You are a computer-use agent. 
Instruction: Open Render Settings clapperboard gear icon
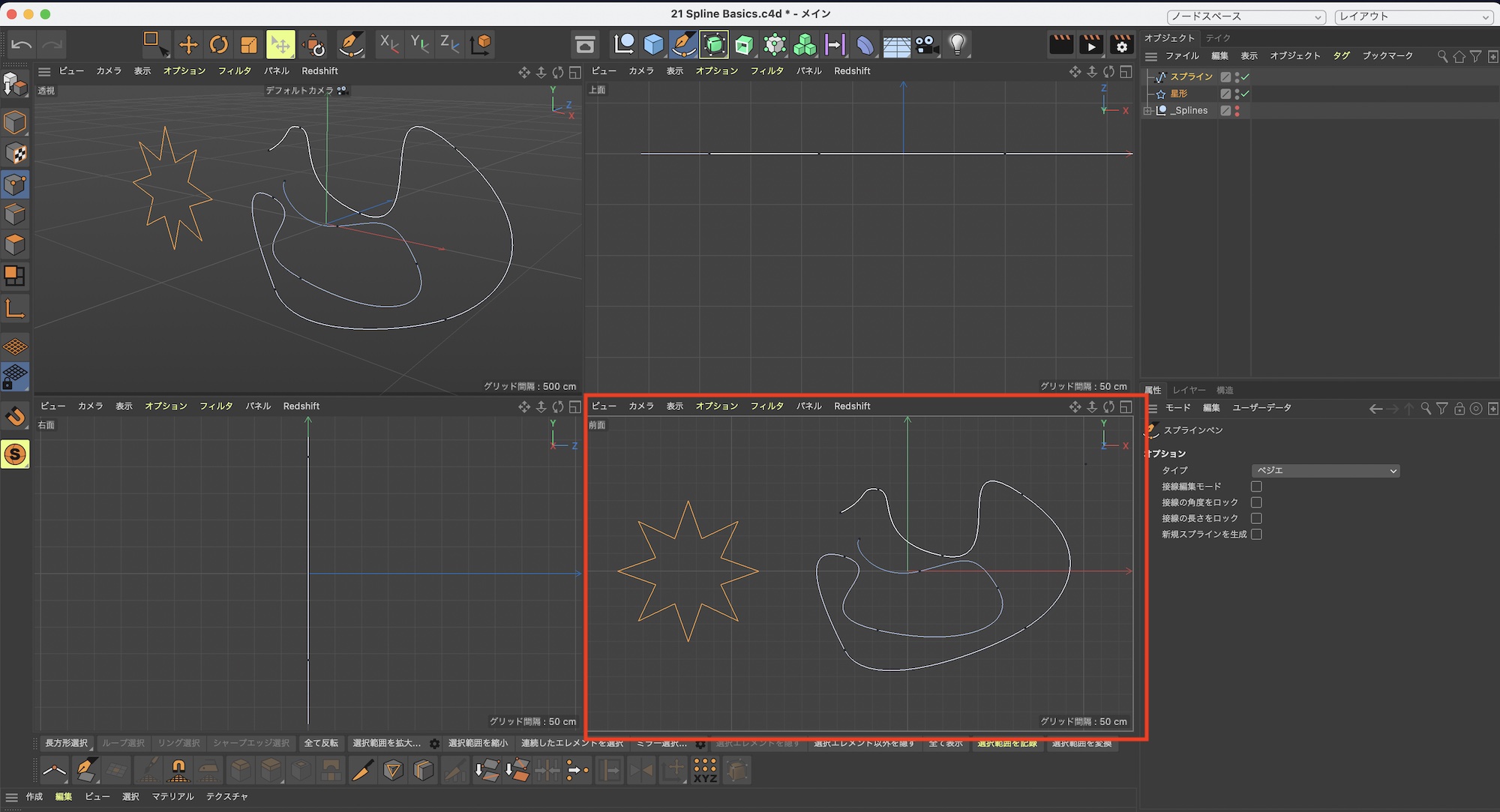point(1121,45)
